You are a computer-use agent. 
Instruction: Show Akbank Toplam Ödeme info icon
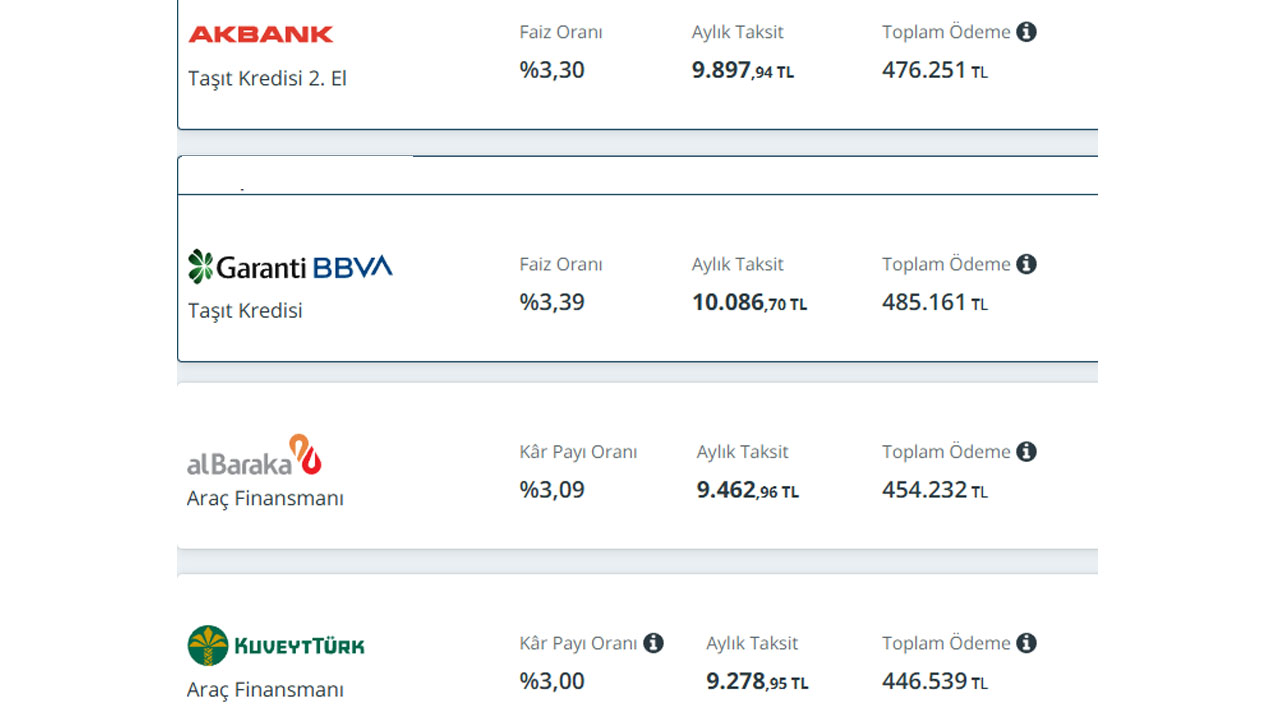click(x=1026, y=32)
